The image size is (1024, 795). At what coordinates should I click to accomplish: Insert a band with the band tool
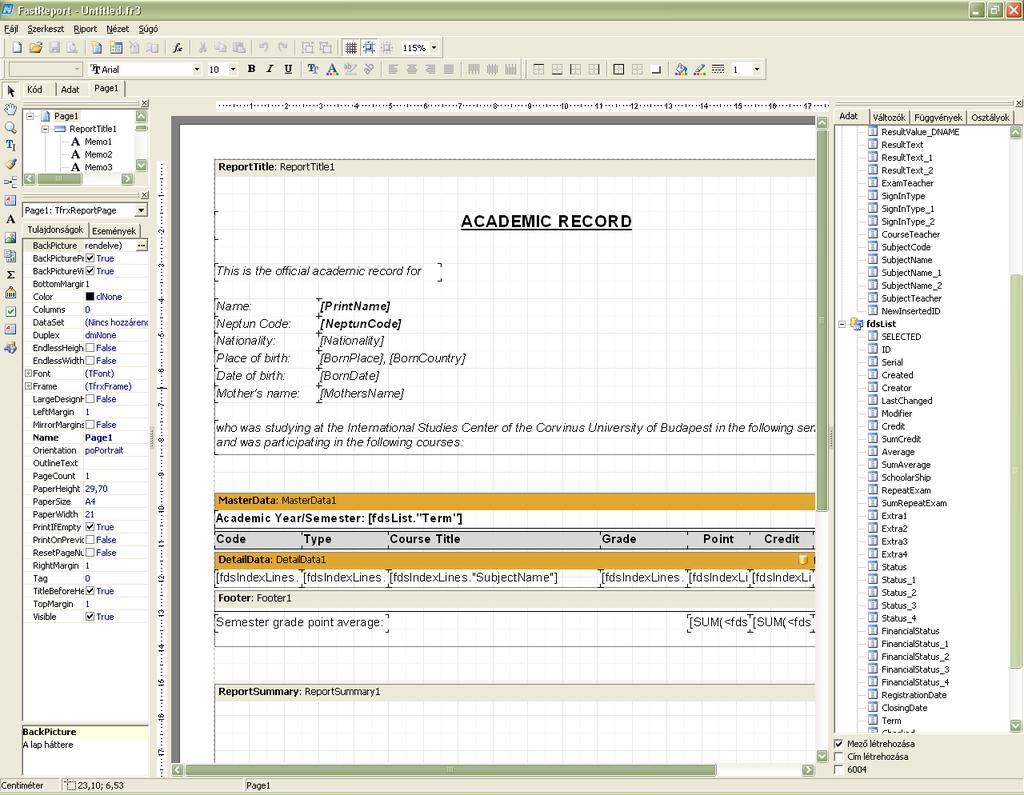tap(10, 182)
